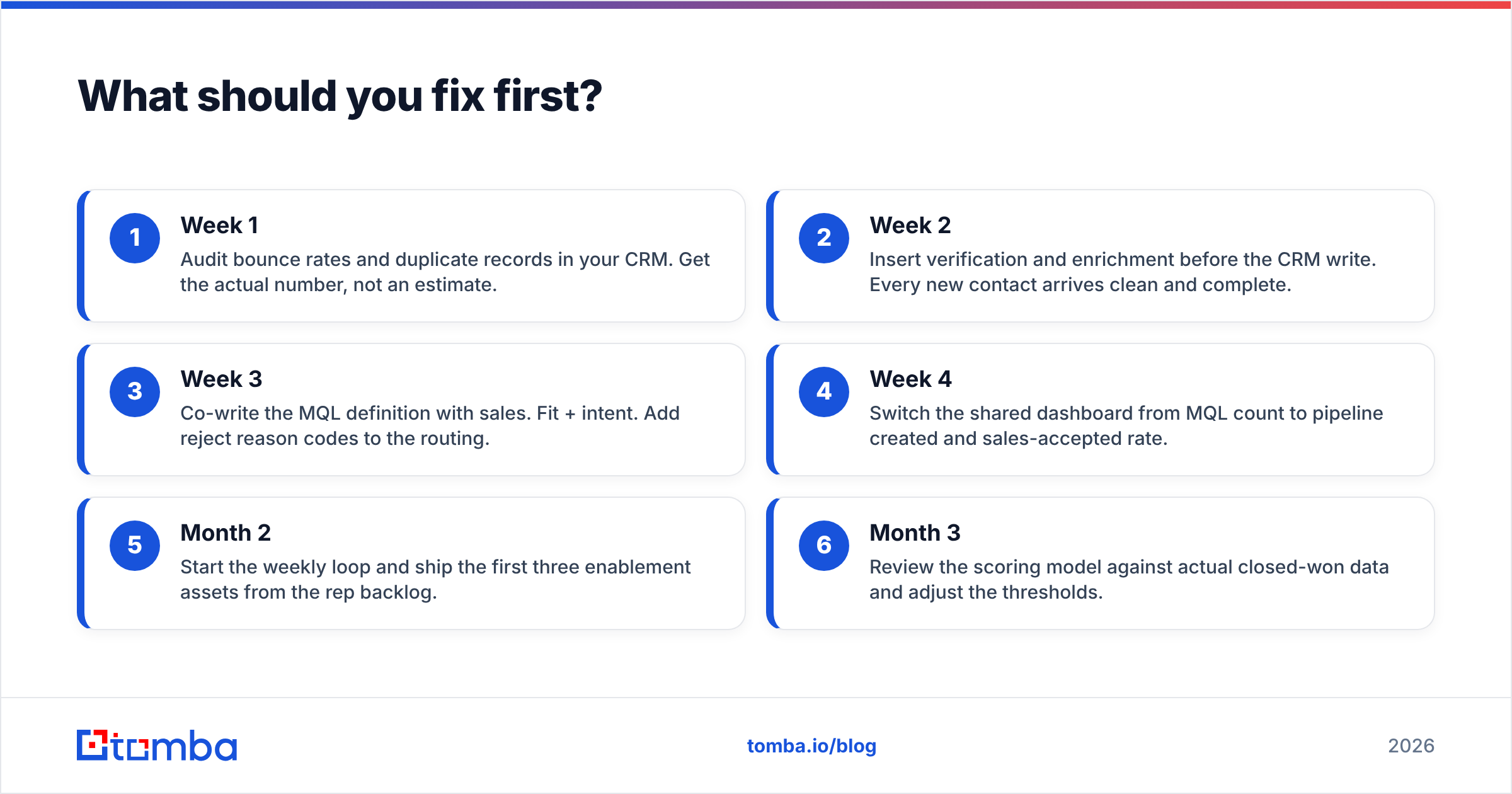Click the 2026 year label

point(1411,746)
